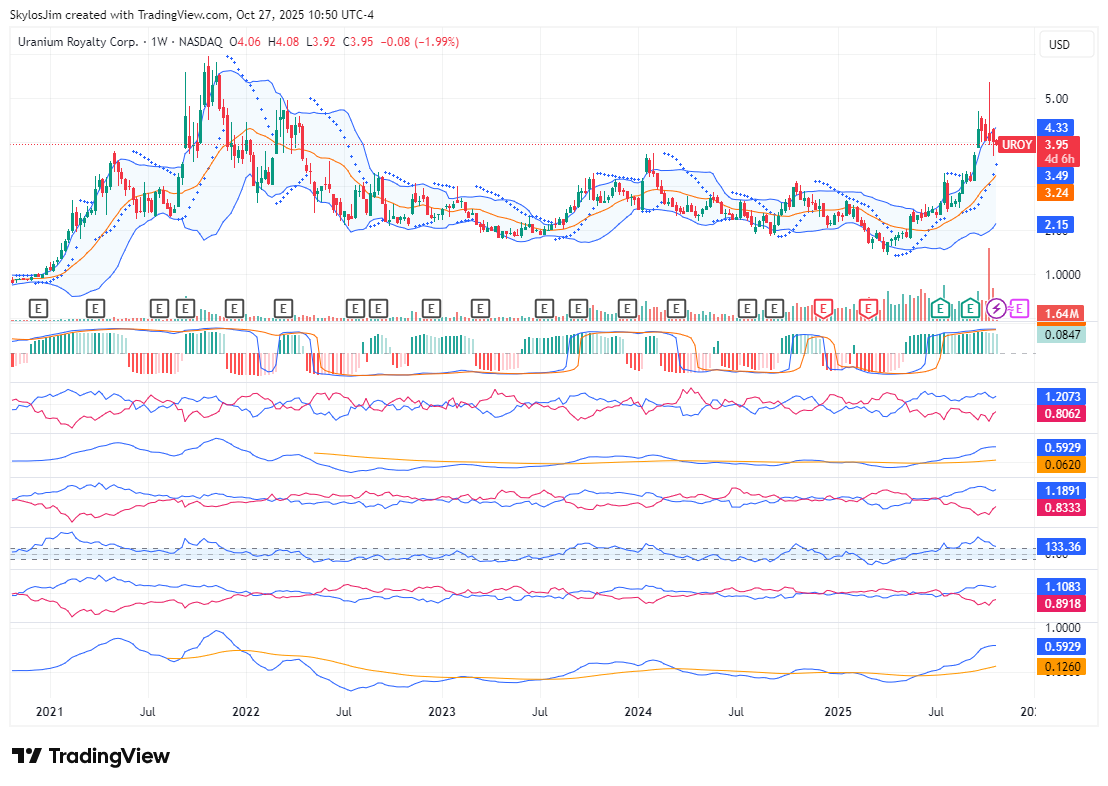The image size is (1108, 786).
Task: Click the 1.64M volume label
Action: click(x=1057, y=314)
